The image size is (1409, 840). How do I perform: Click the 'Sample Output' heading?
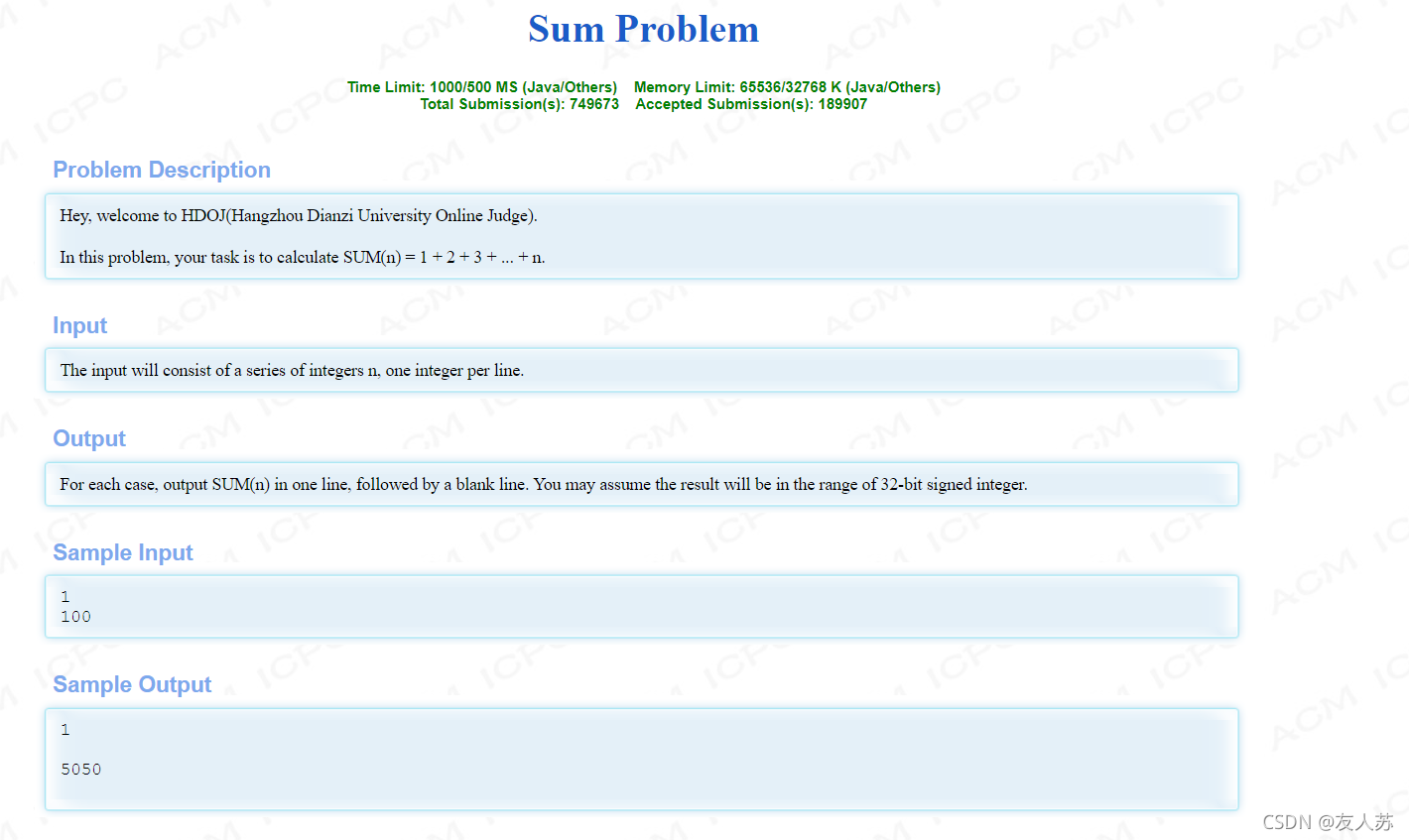click(132, 684)
